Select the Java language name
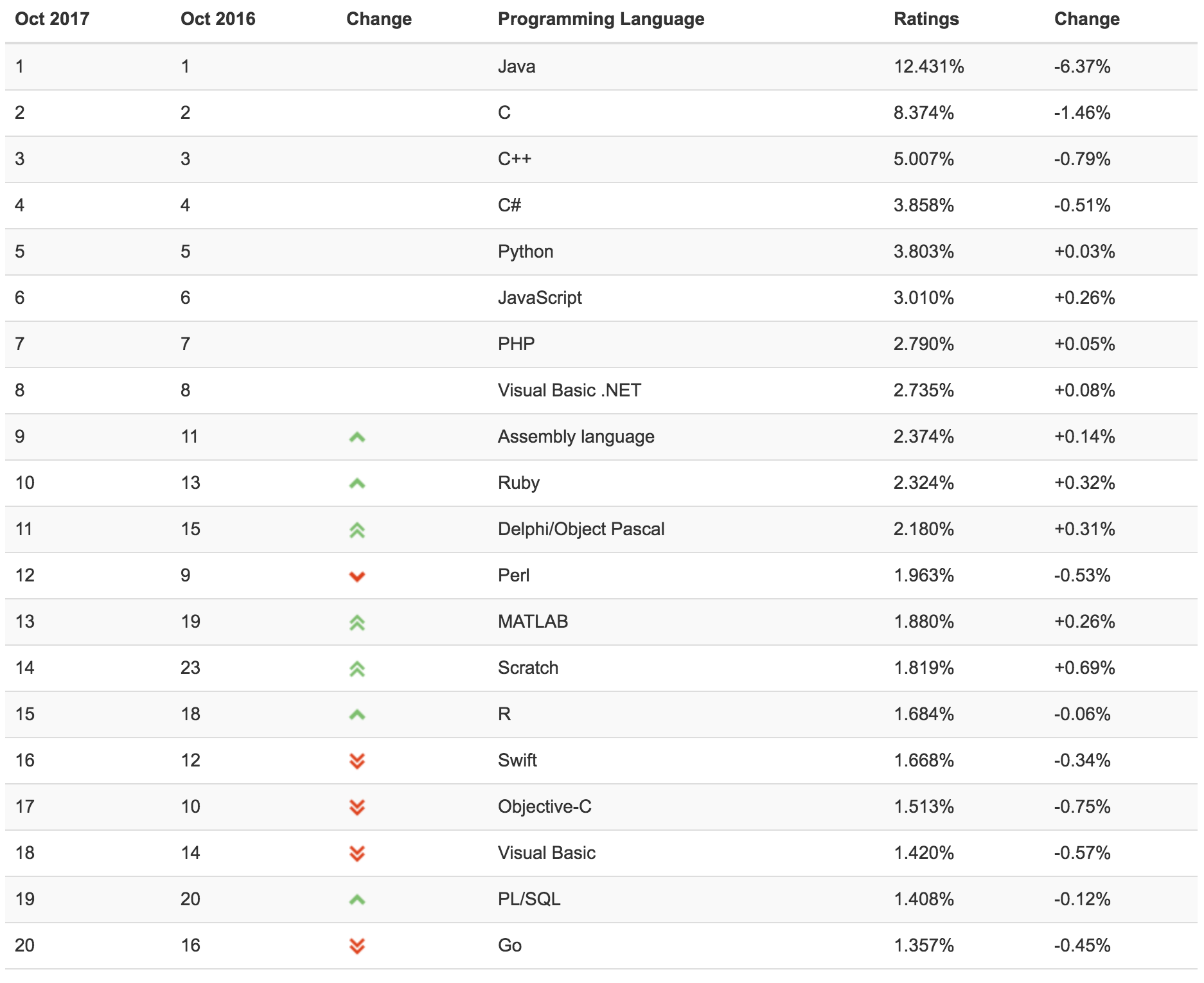Viewport: 1204px width, 983px height. 517,67
